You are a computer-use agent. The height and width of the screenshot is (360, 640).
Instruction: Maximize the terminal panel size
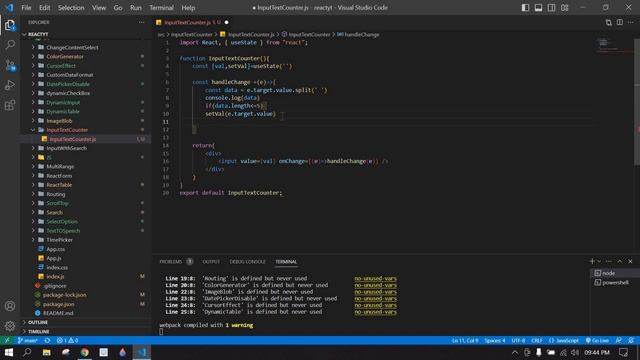[x=620, y=261]
